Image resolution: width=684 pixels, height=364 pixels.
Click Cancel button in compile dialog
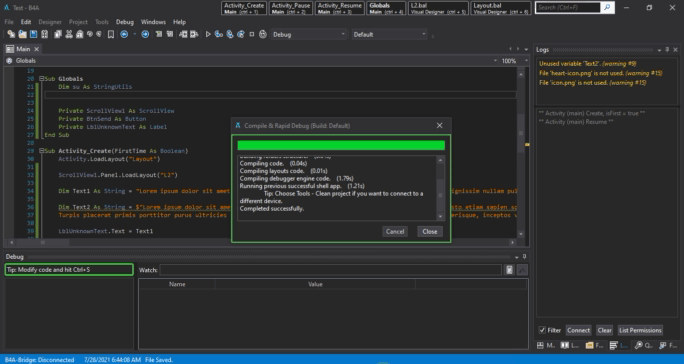pyautogui.click(x=395, y=231)
